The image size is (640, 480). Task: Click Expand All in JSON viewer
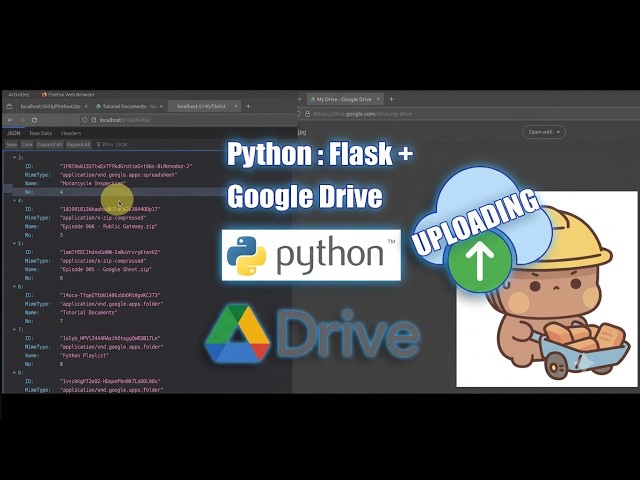(78, 144)
